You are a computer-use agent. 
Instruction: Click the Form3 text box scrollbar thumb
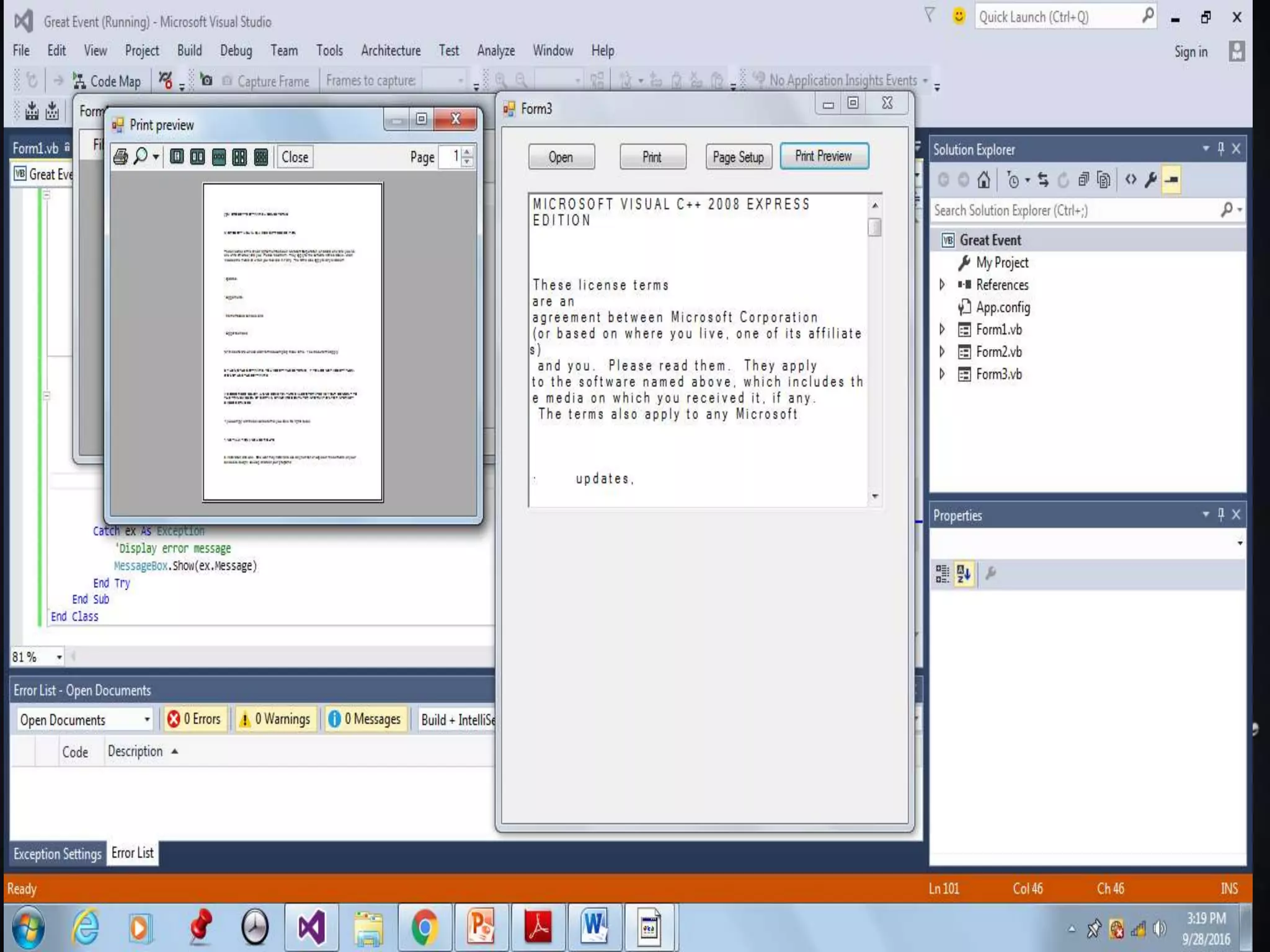pyautogui.click(x=874, y=227)
